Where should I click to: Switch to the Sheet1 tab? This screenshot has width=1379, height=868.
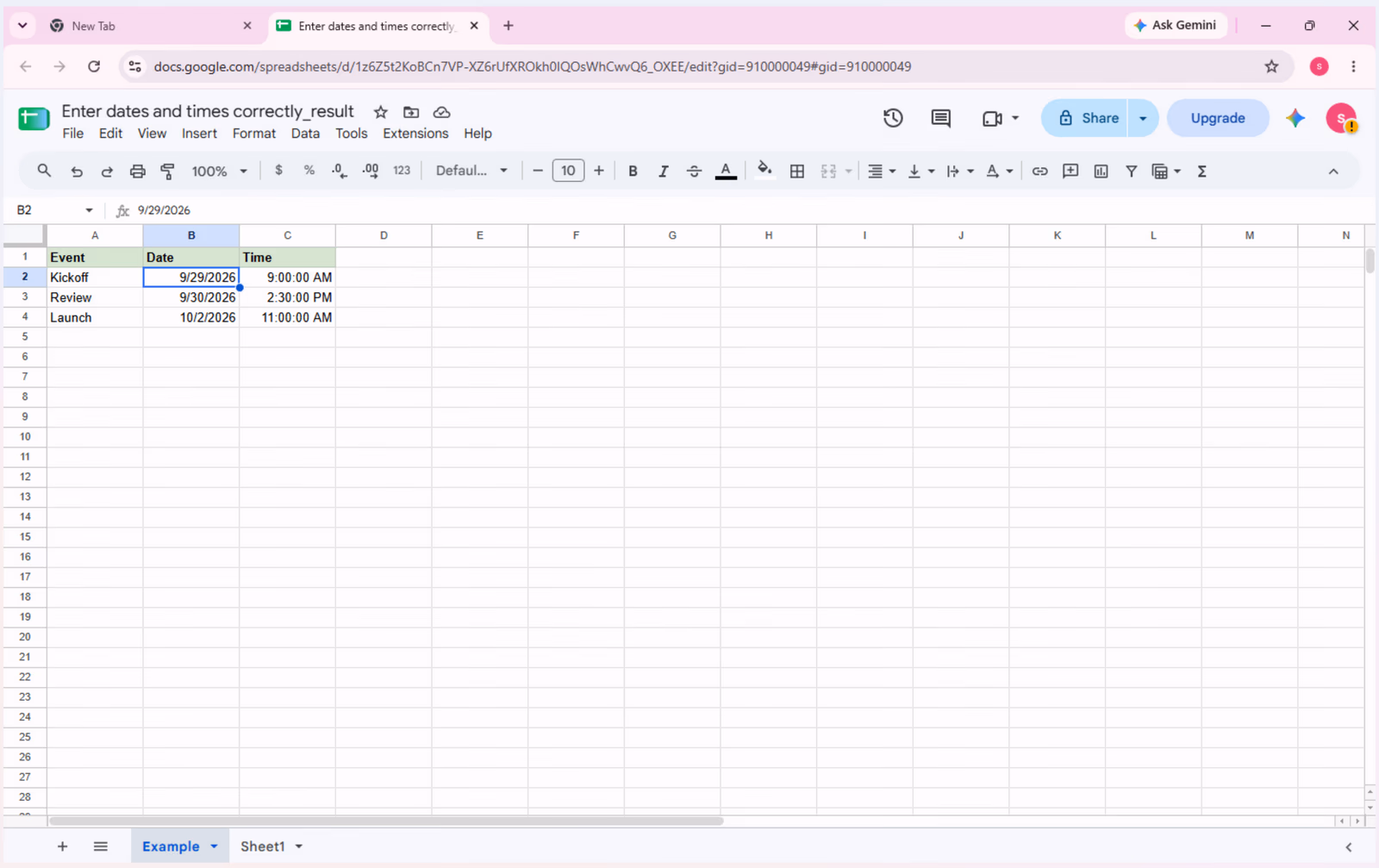tap(263, 846)
